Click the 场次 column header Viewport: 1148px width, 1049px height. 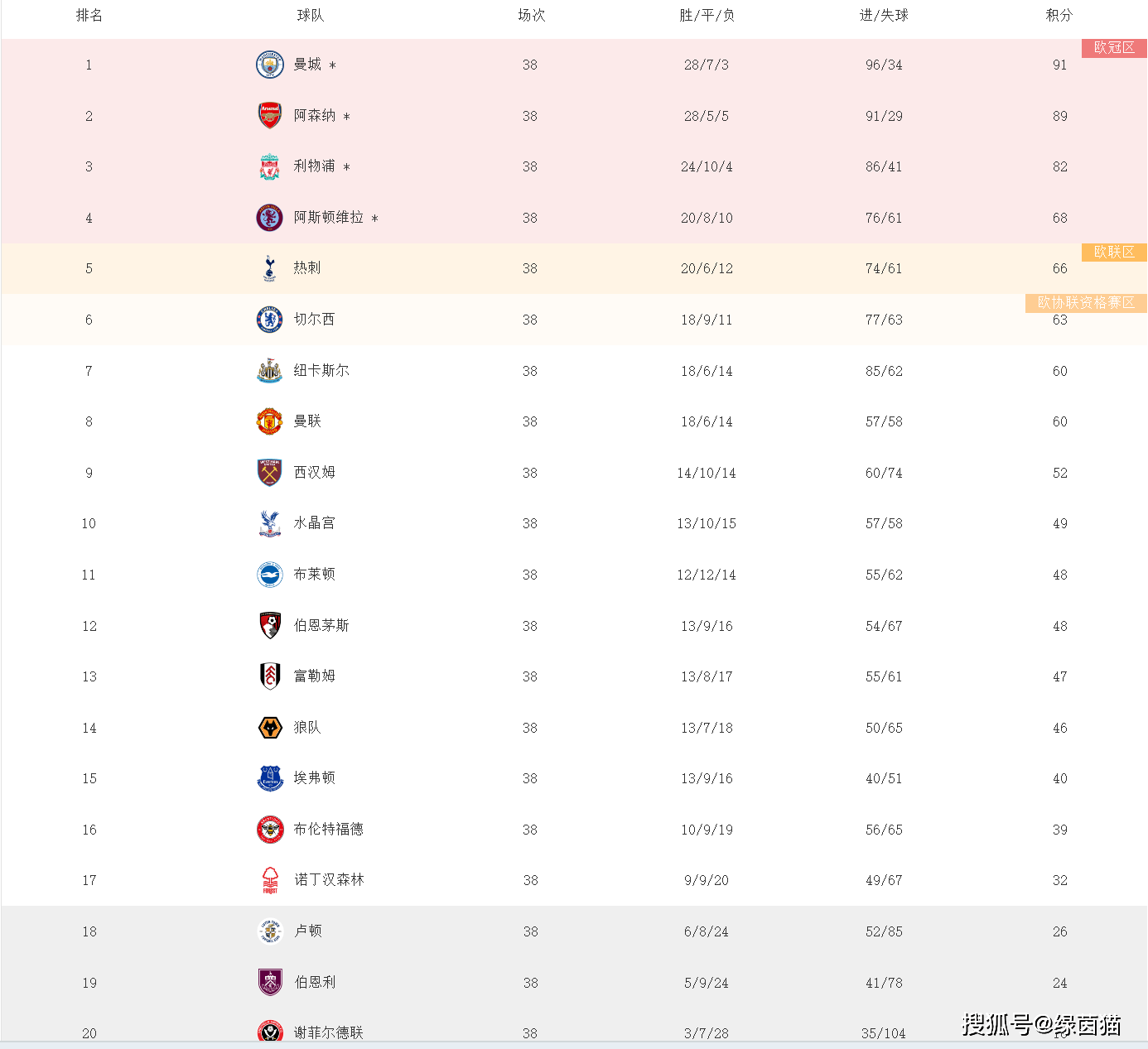(532, 16)
